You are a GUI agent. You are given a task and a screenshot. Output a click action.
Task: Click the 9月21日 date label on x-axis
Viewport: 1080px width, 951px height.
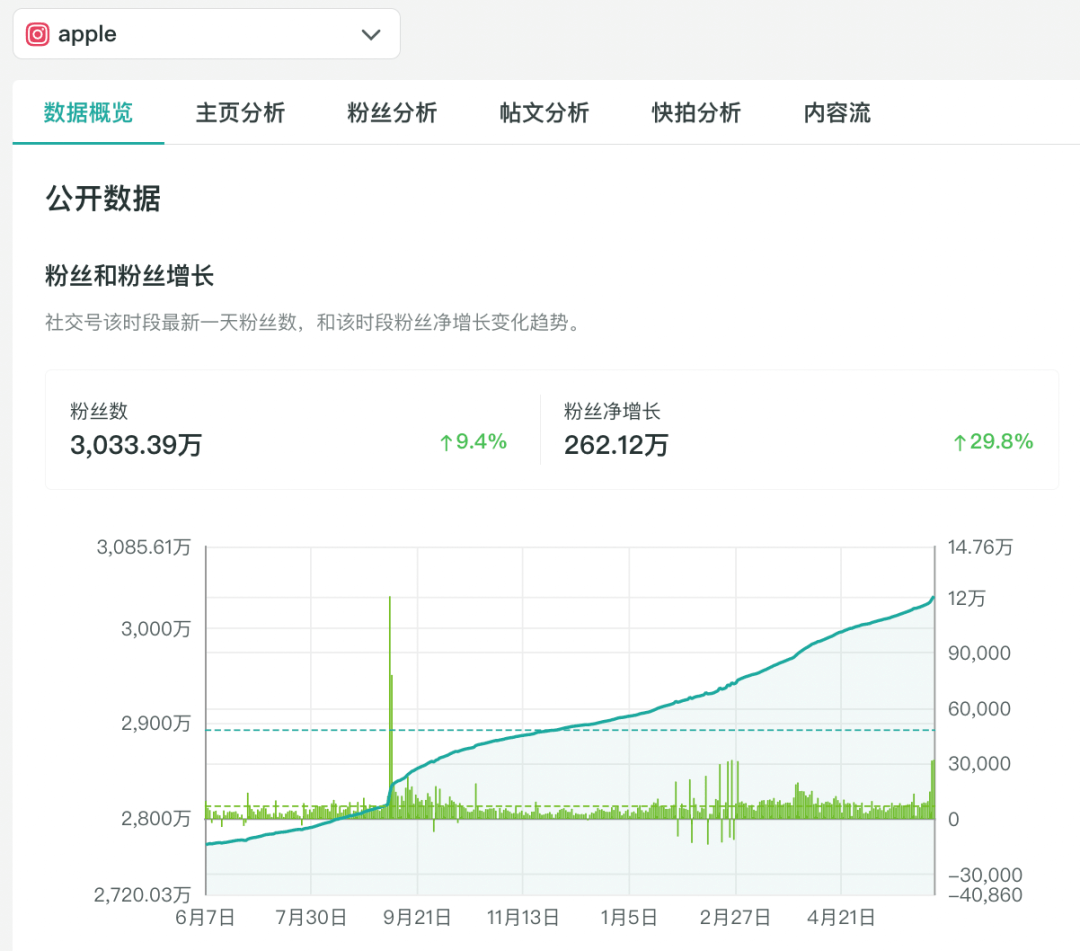click(417, 917)
